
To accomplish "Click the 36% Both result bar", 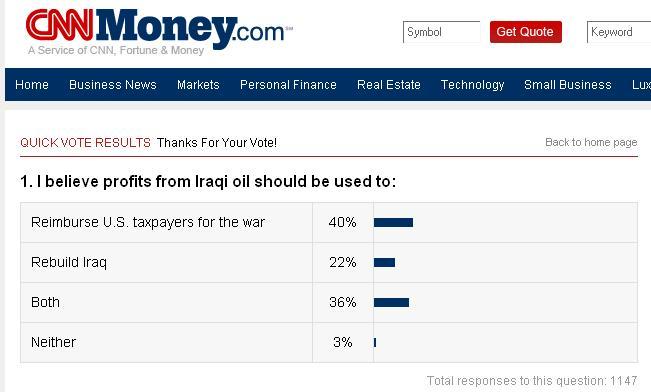I will [x=391, y=302].
